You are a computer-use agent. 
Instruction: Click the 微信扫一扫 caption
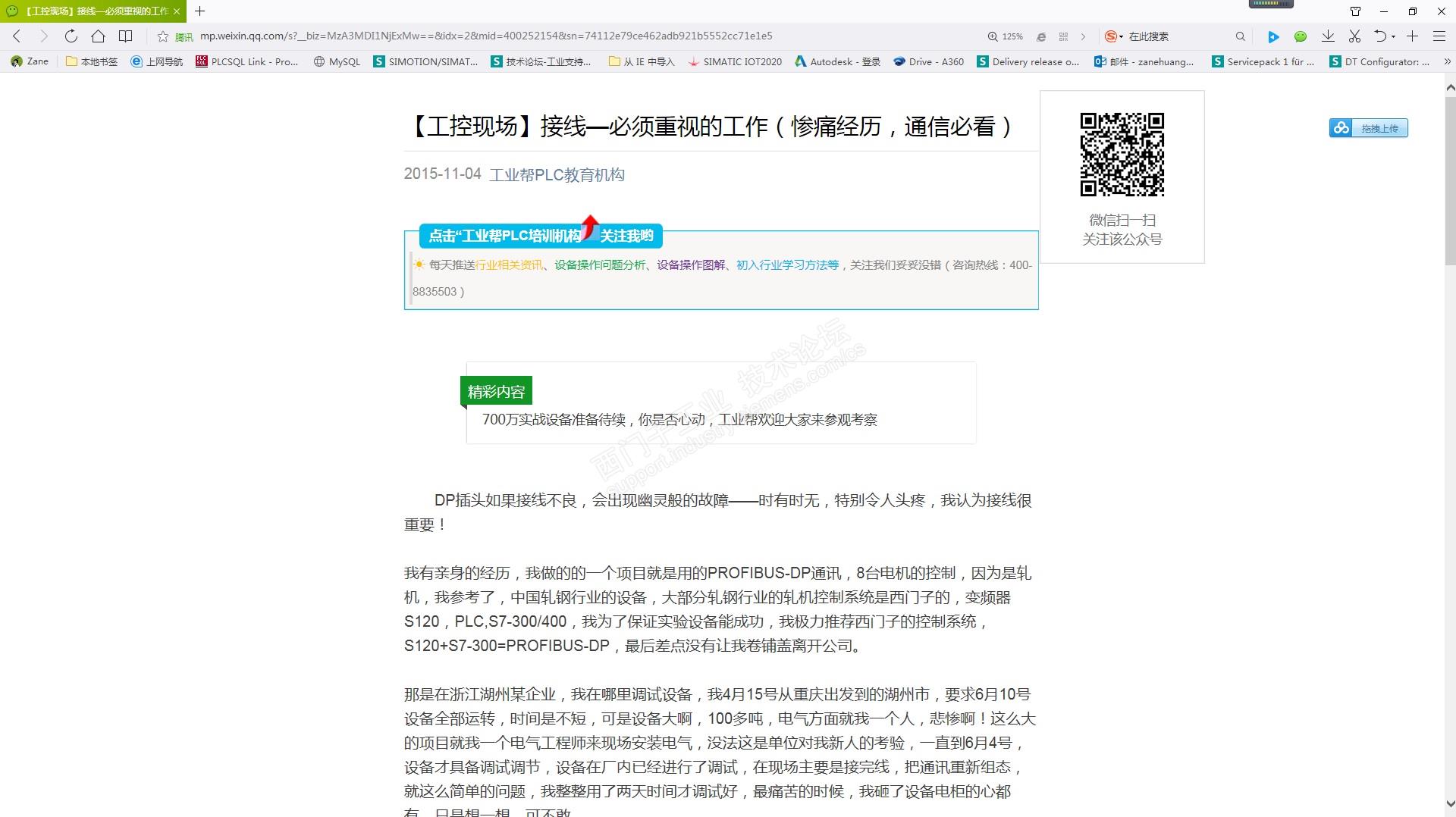(1122, 221)
